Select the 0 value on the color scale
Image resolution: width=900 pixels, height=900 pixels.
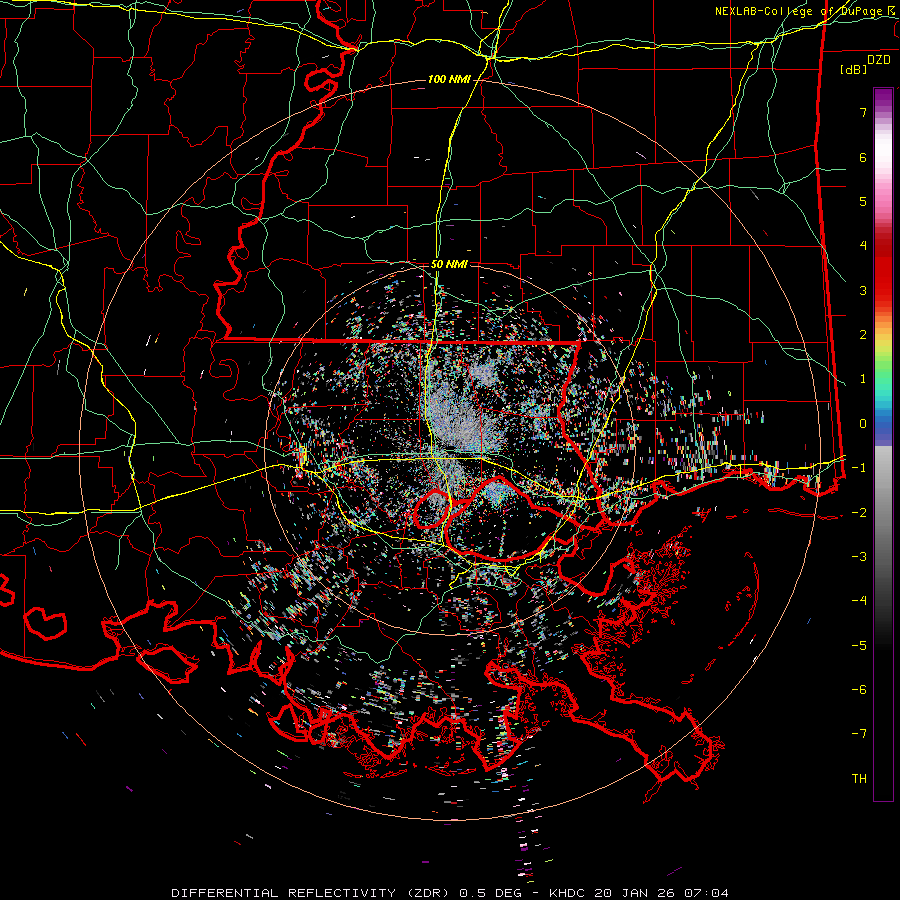point(863,424)
